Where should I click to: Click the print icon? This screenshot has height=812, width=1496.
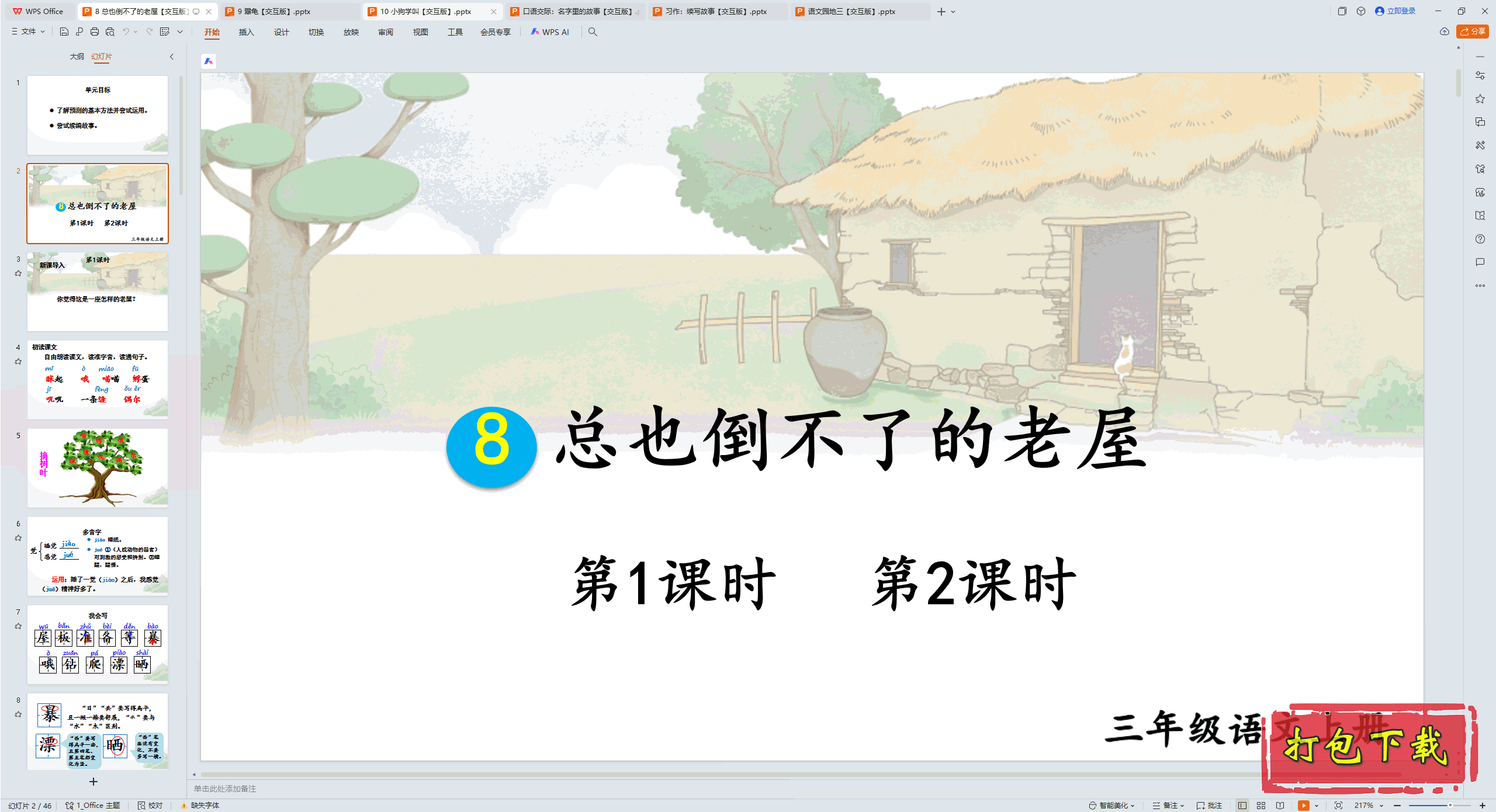click(95, 32)
